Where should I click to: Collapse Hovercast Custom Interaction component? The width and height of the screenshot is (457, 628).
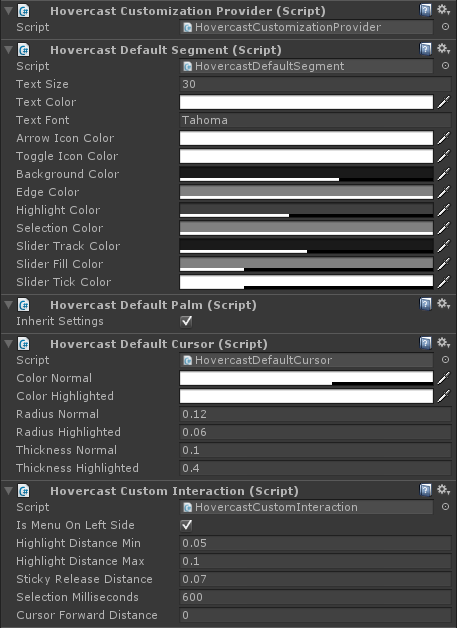[x=8, y=491]
